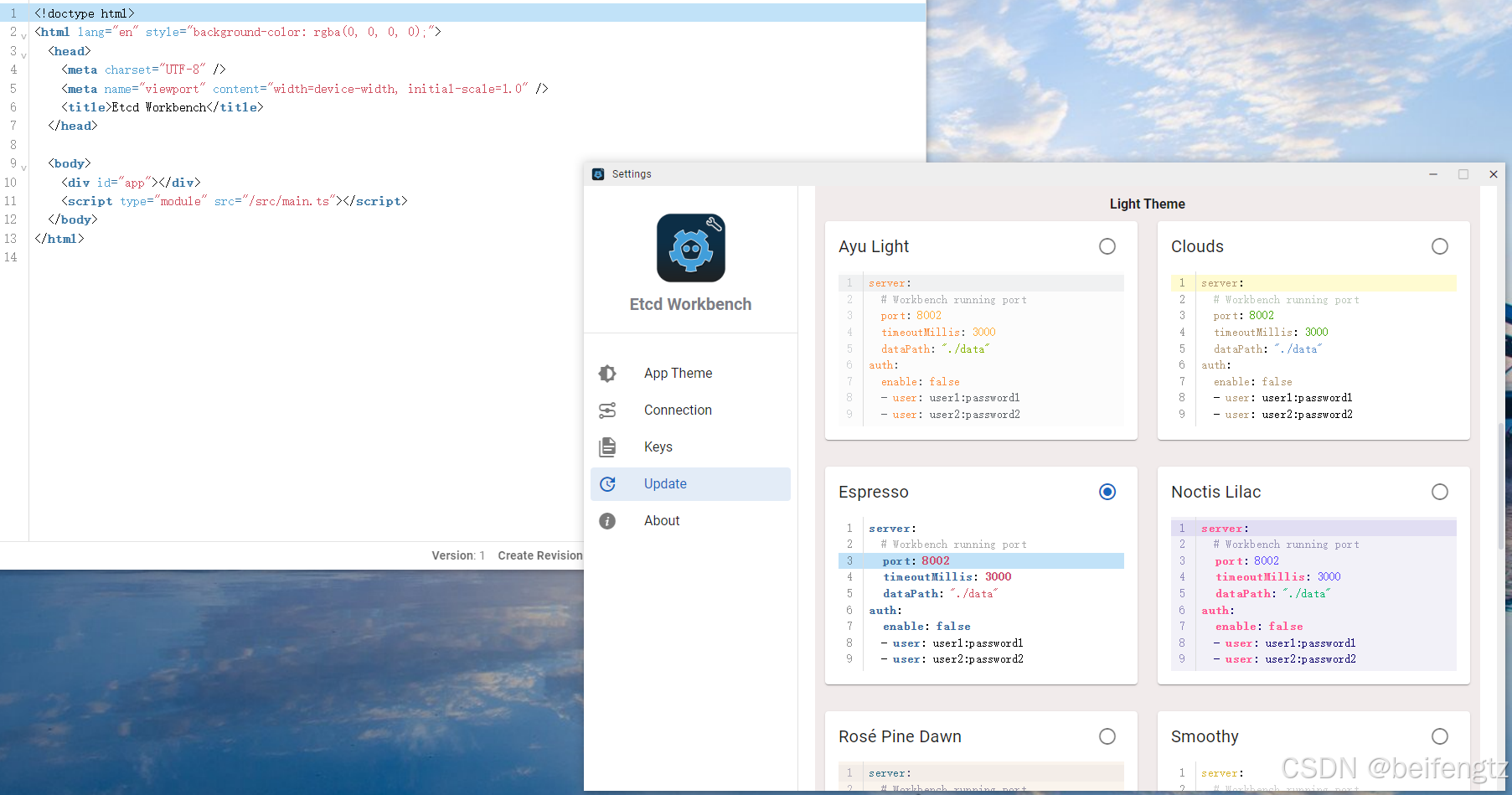This screenshot has height=795, width=1512.
Task: Click the Light Theme heading
Action: click(x=1147, y=204)
